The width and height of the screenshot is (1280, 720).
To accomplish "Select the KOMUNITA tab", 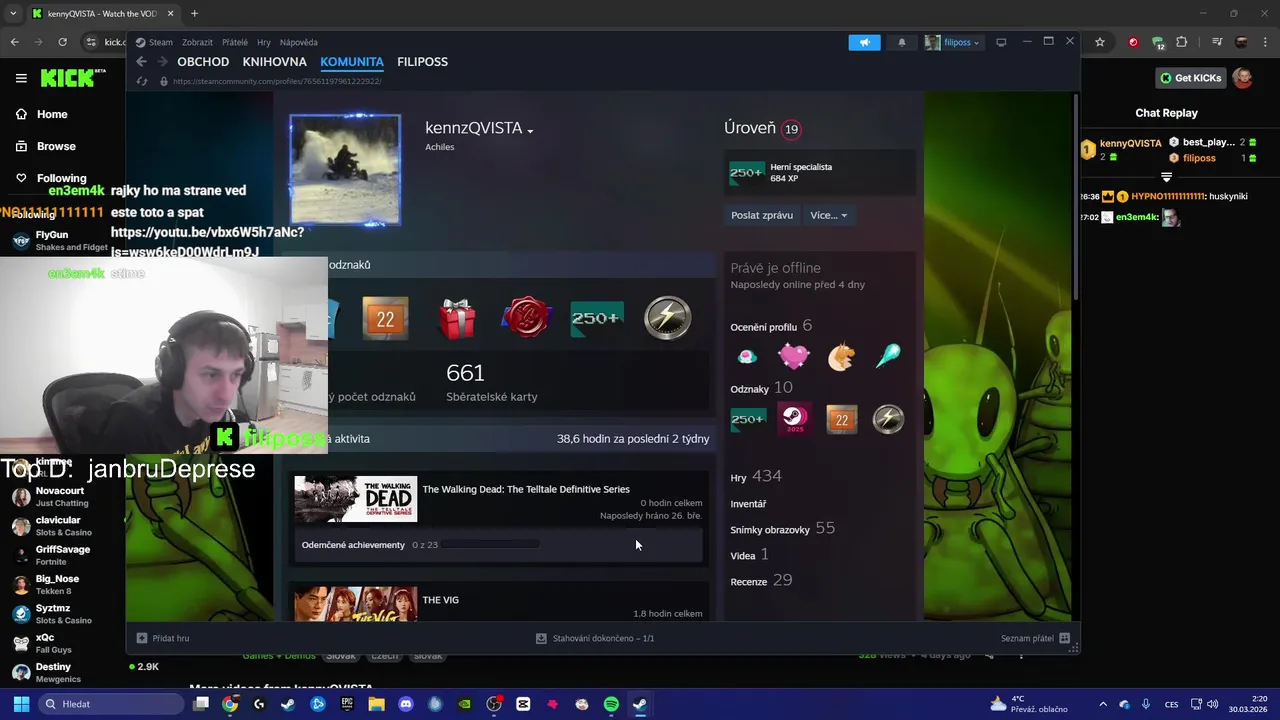I will [352, 62].
